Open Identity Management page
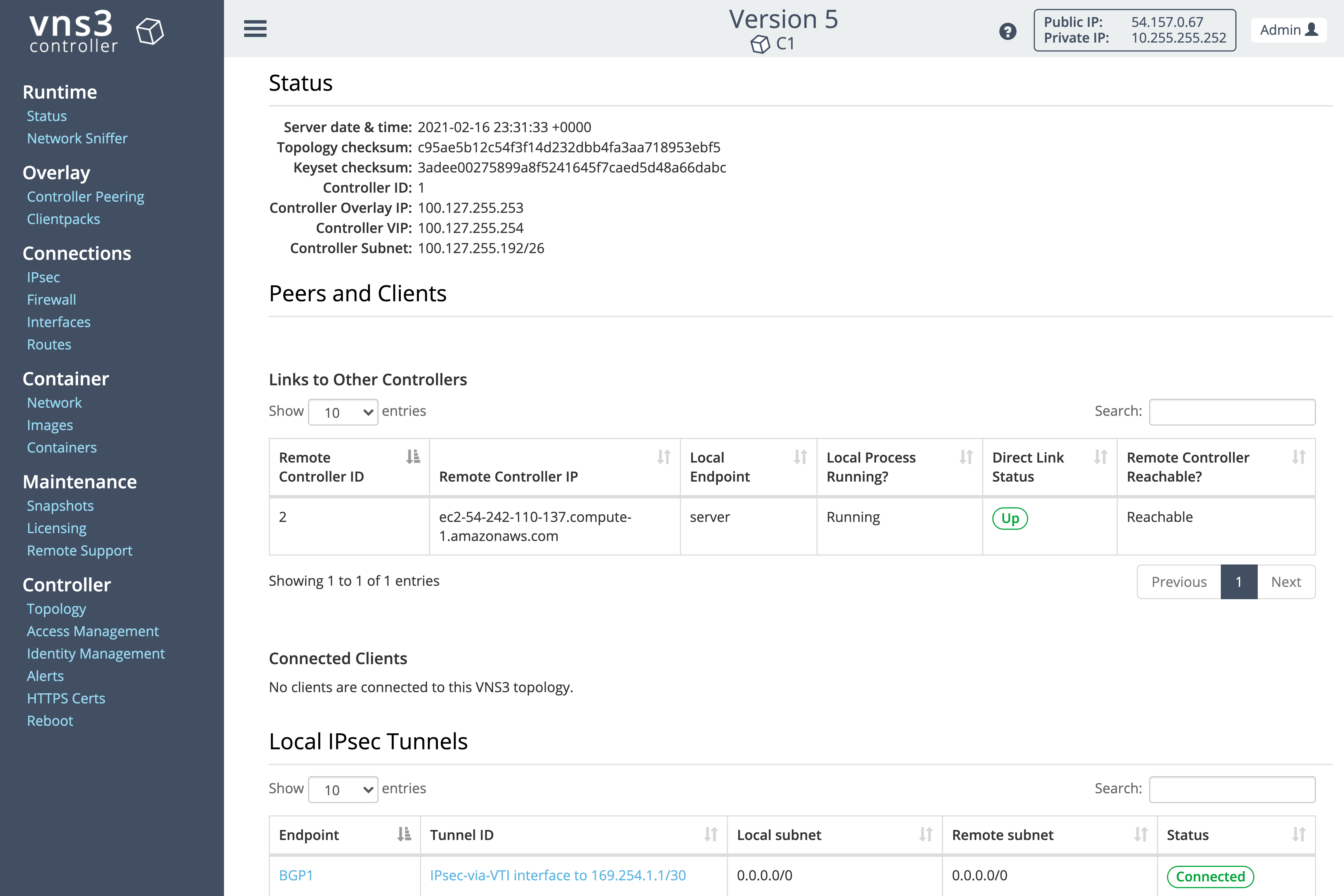This screenshot has width=1344, height=896. (96, 653)
